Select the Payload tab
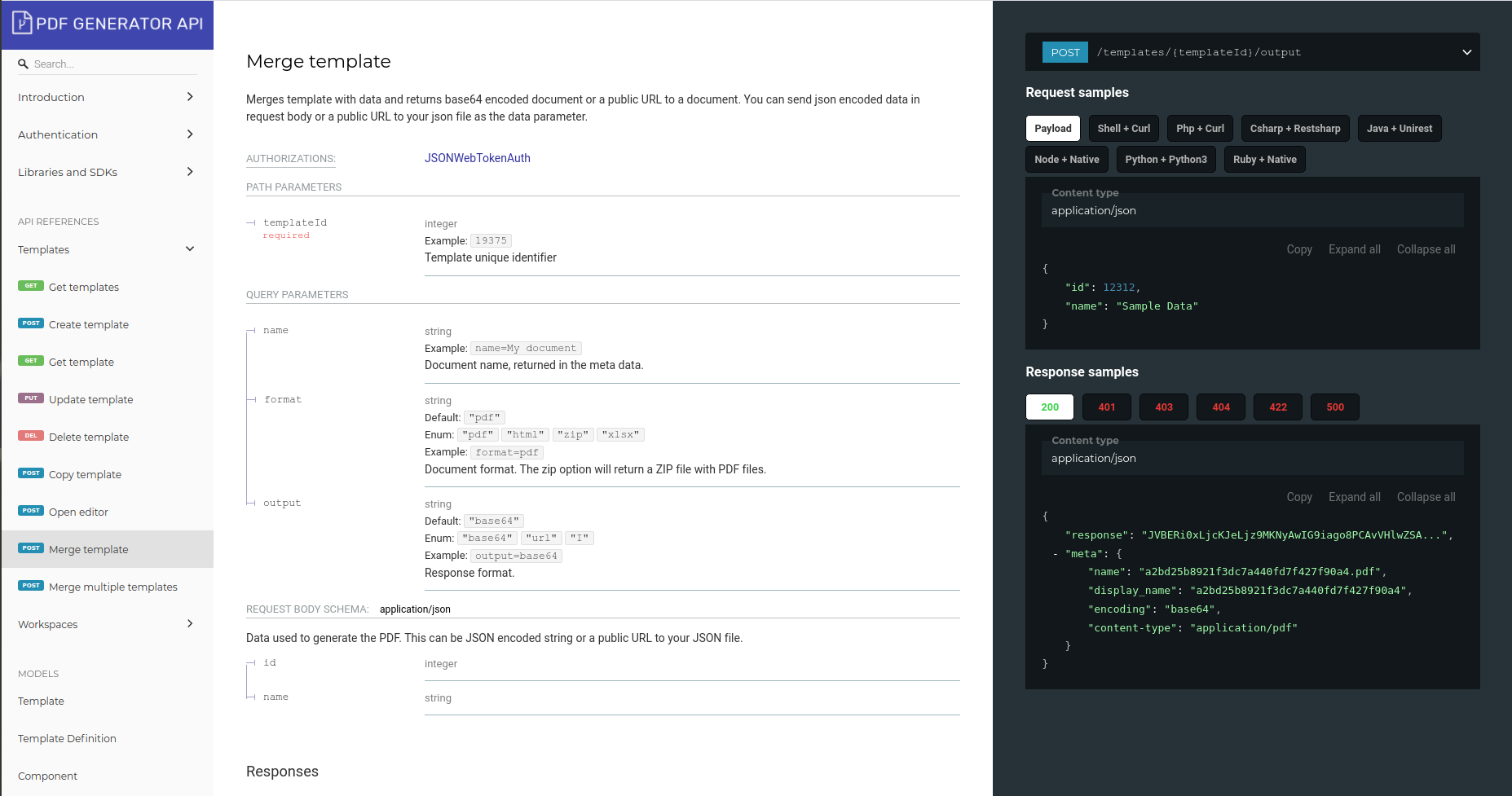Viewport: 1512px width, 796px height. coord(1052,128)
